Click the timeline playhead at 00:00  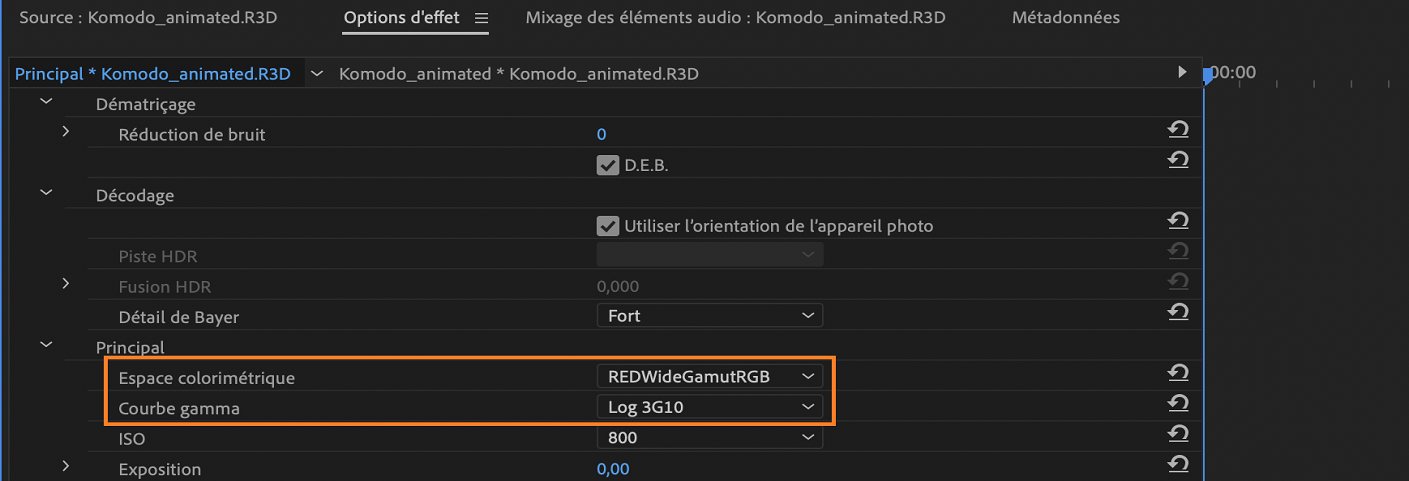coord(1209,74)
